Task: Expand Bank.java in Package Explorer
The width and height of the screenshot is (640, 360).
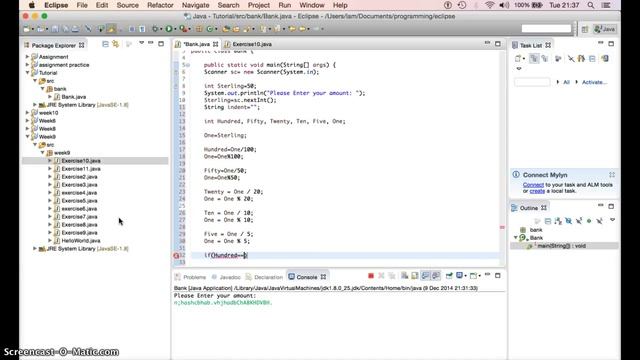Action: [x=50, y=97]
